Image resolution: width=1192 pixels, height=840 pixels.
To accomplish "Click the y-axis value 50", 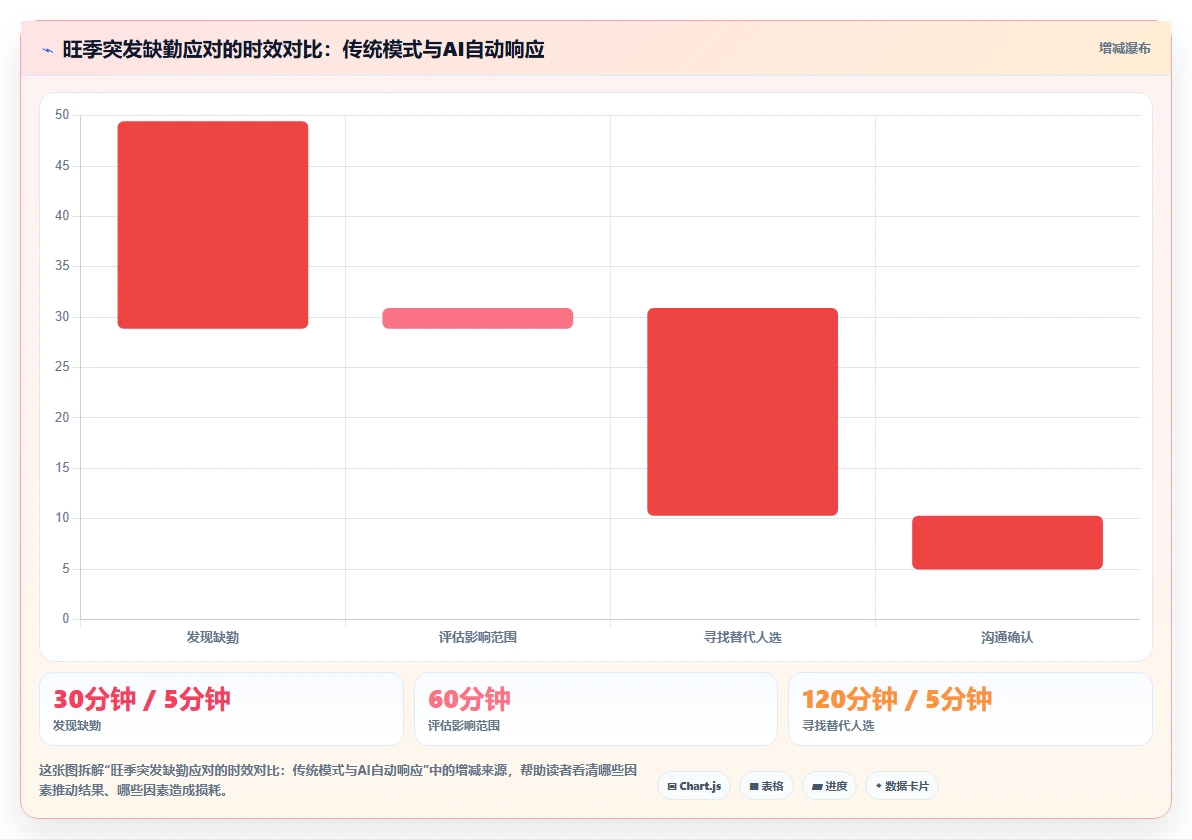I will (62, 115).
